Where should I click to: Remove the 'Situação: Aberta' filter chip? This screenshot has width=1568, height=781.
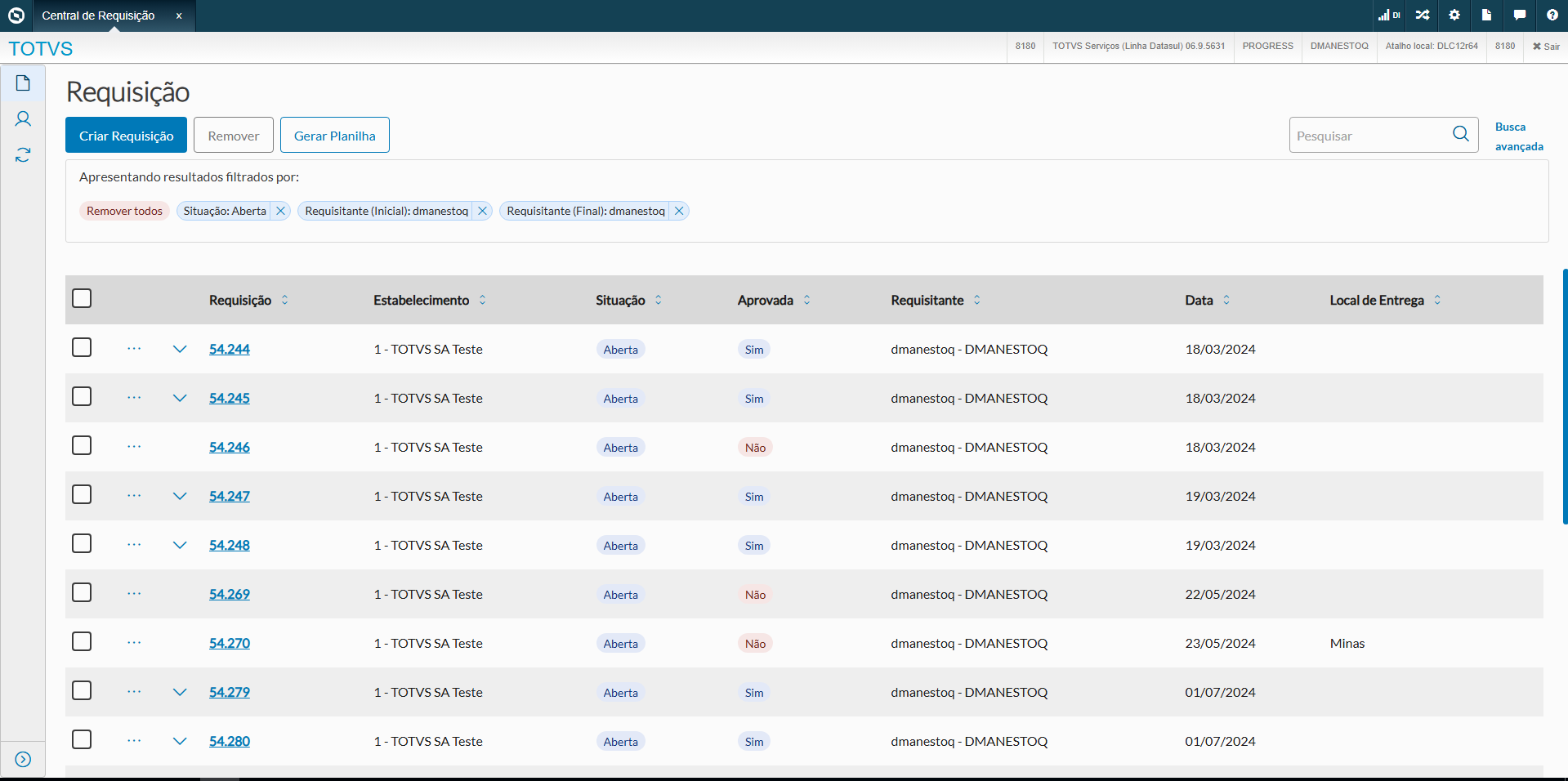click(280, 211)
